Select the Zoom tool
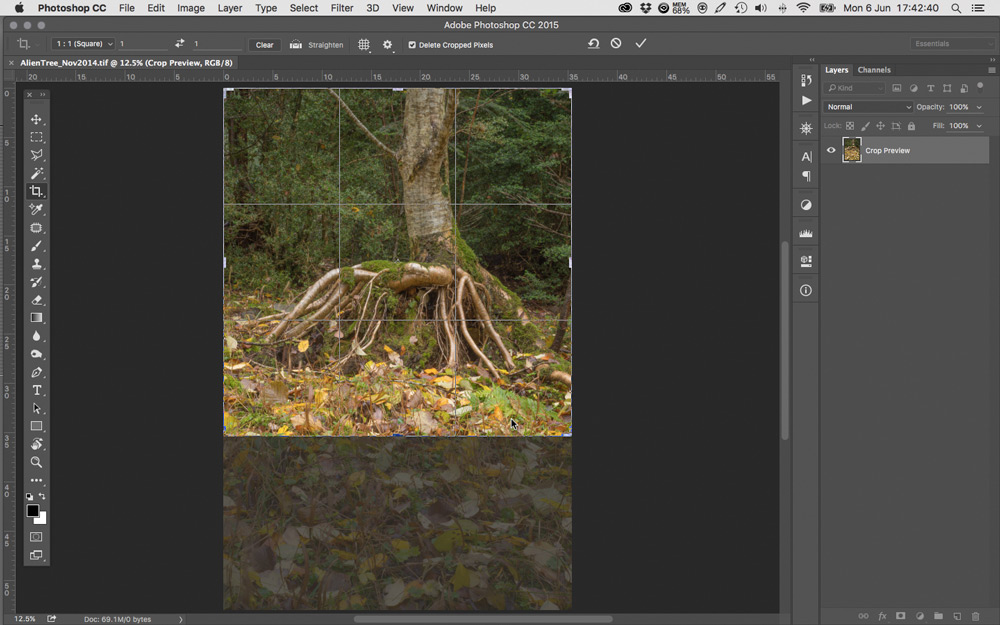The height and width of the screenshot is (625, 1000). [37, 462]
